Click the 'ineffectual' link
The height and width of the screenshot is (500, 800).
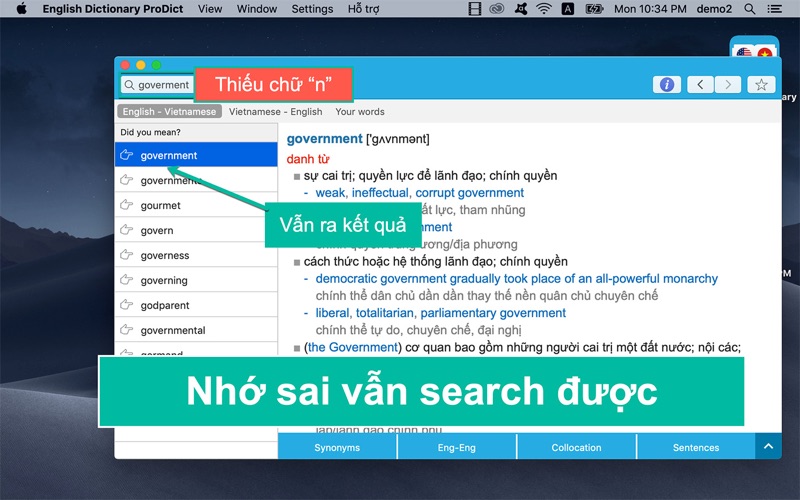click(380, 192)
